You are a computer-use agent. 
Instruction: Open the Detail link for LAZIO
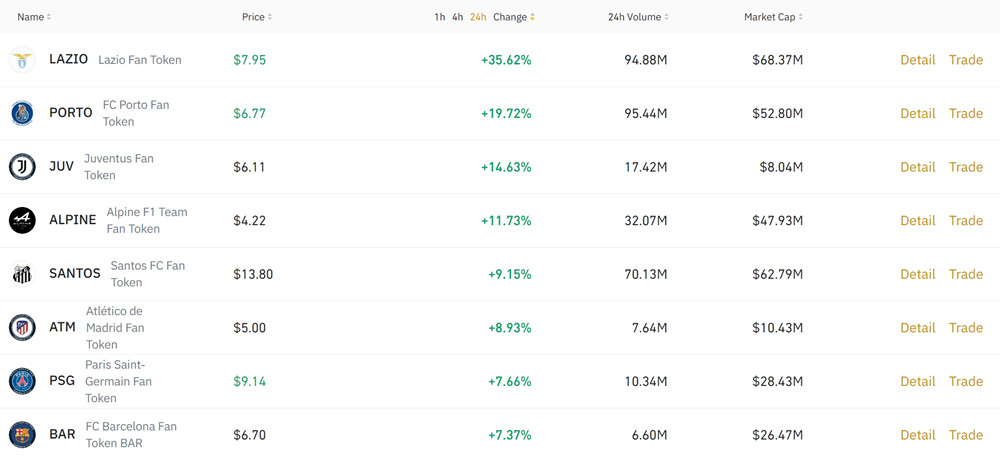tap(918, 60)
